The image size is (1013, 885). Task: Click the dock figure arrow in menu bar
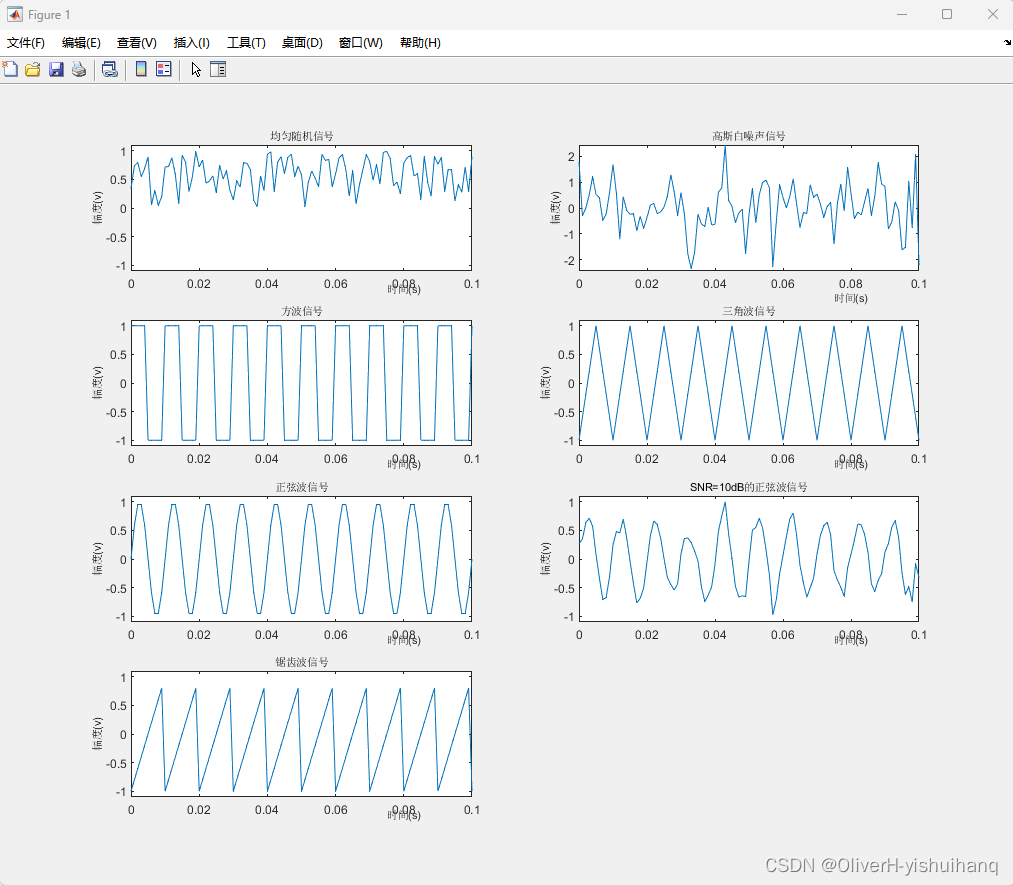tap(1007, 43)
